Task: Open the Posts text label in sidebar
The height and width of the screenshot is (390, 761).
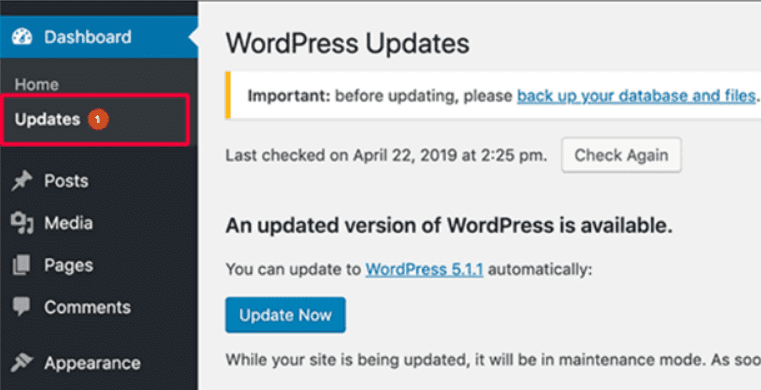Action: 66,181
